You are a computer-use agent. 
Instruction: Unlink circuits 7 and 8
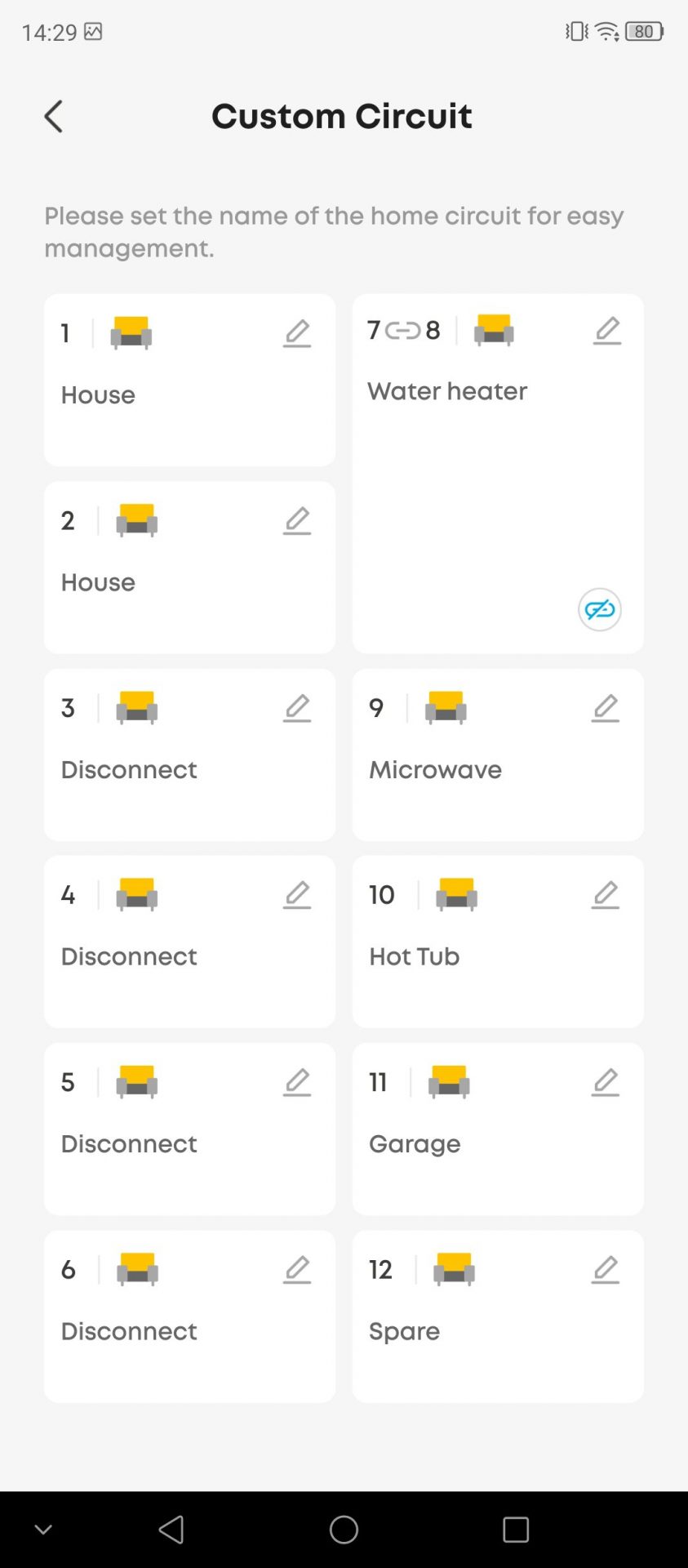click(x=599, y=609)
